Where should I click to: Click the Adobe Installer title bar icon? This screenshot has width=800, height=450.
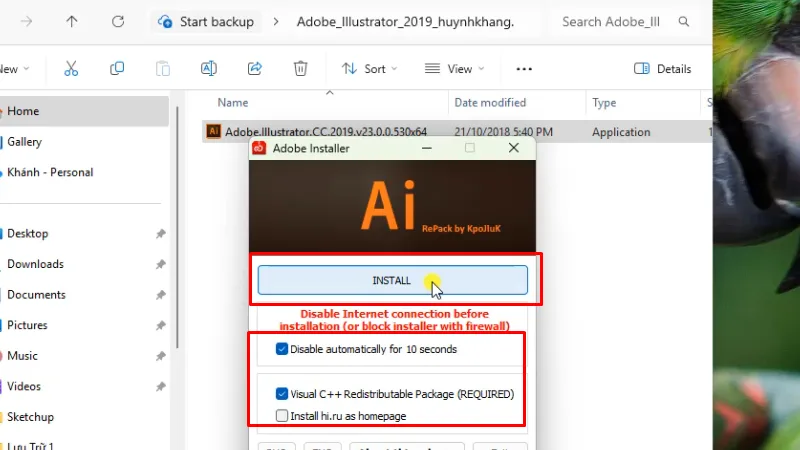259,148
